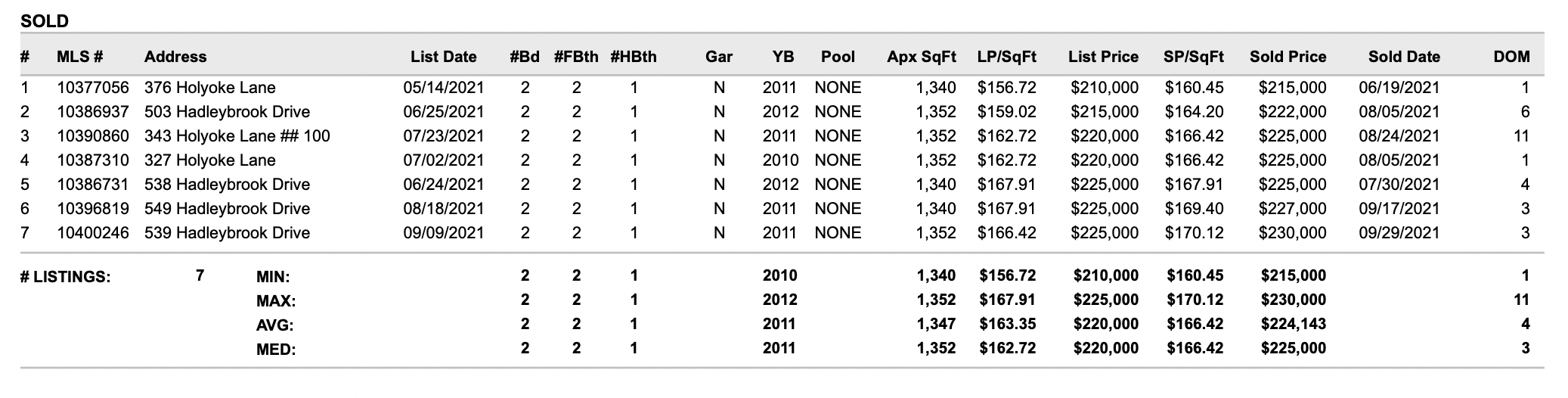Screen dimensions: 1568x398
Task: Select the YB column header
Action: (783, 57)
